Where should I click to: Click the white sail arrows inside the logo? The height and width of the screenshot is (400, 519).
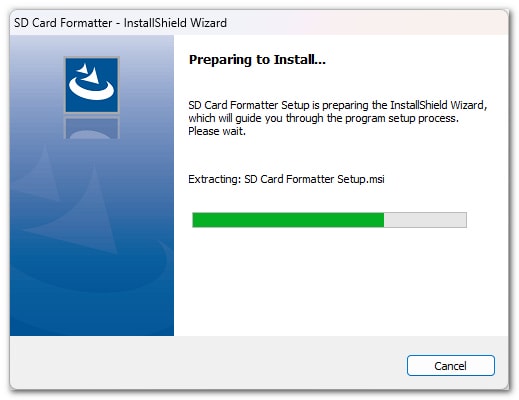pos(88,73)
